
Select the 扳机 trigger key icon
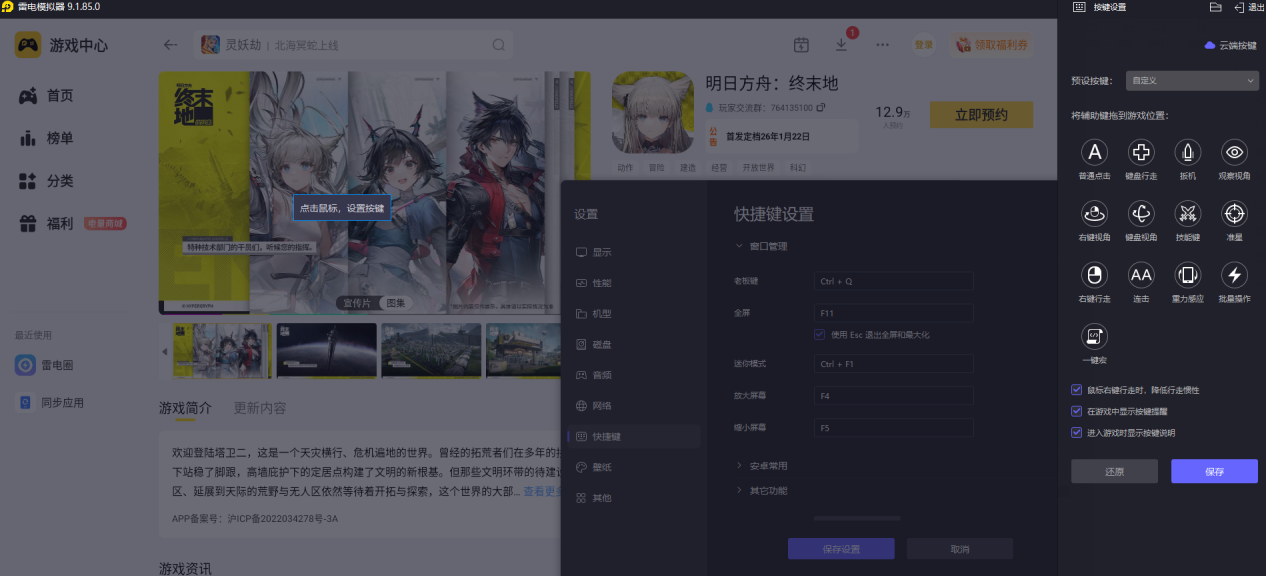pyautogui.click(x=1188, y=152)
